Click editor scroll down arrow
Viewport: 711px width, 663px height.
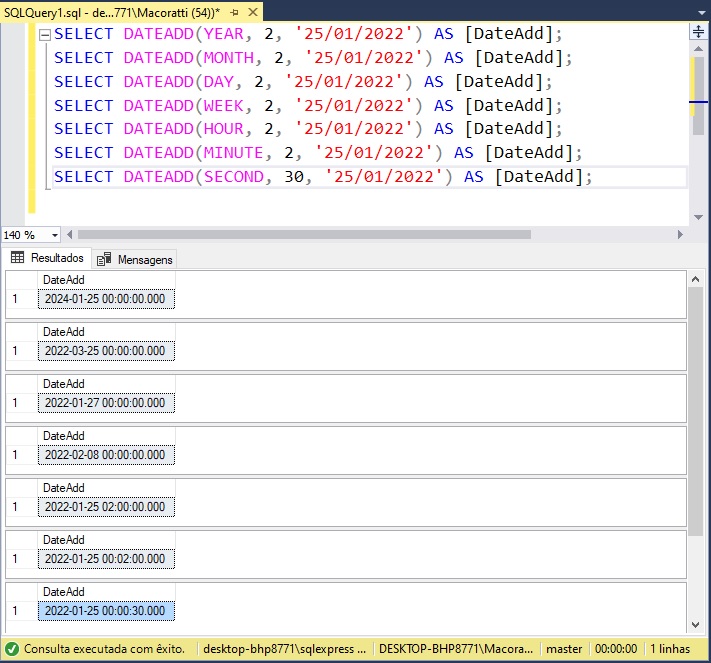(698, 217)
